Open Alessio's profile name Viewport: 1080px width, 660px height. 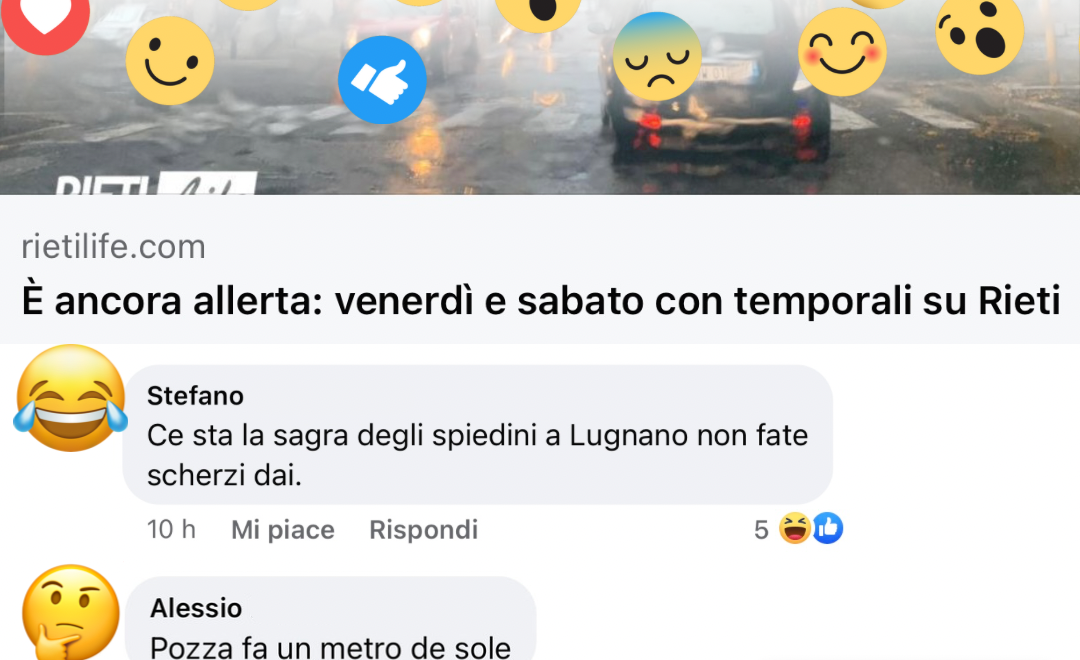coord(196,608)
